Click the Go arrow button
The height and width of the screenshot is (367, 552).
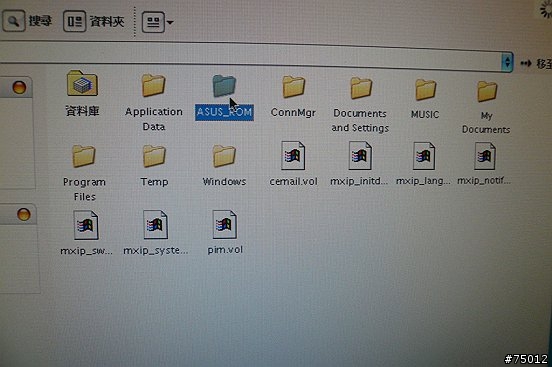point(526,64)
